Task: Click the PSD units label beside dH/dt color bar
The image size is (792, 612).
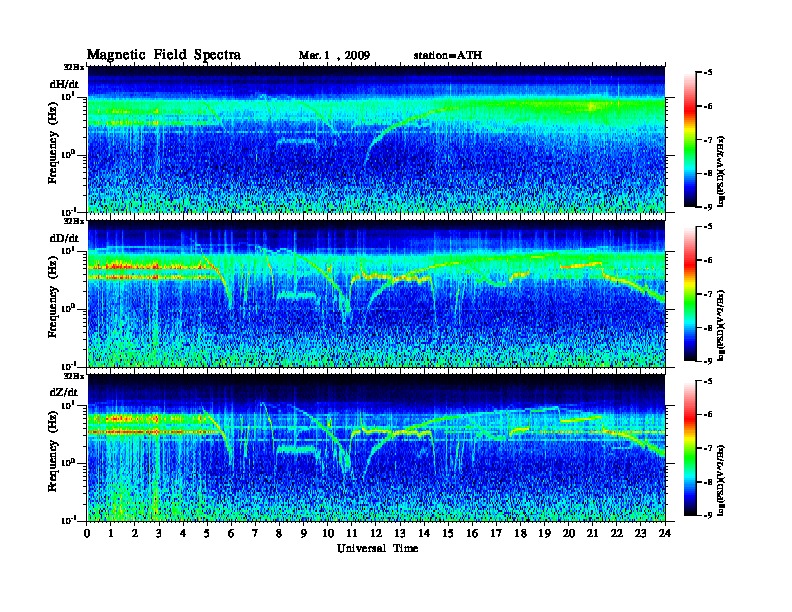Action: pos(721,171)
